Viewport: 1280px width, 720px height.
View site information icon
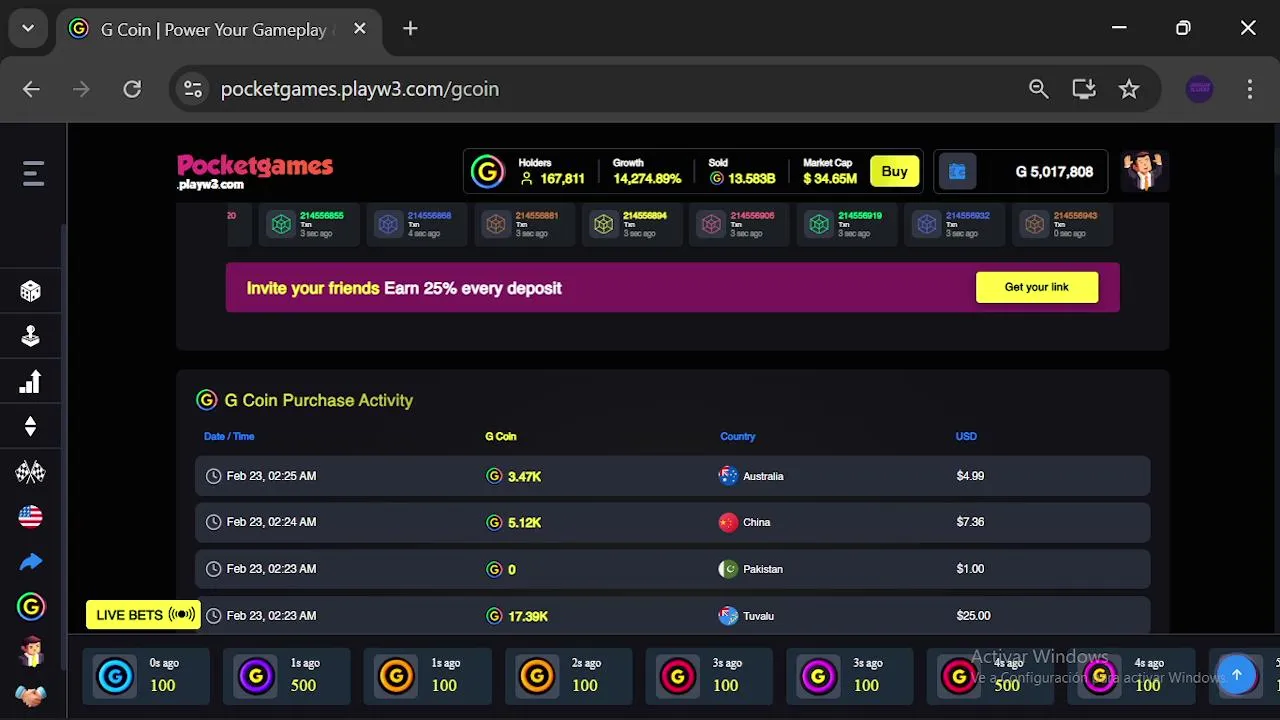[x=193, y=89]
